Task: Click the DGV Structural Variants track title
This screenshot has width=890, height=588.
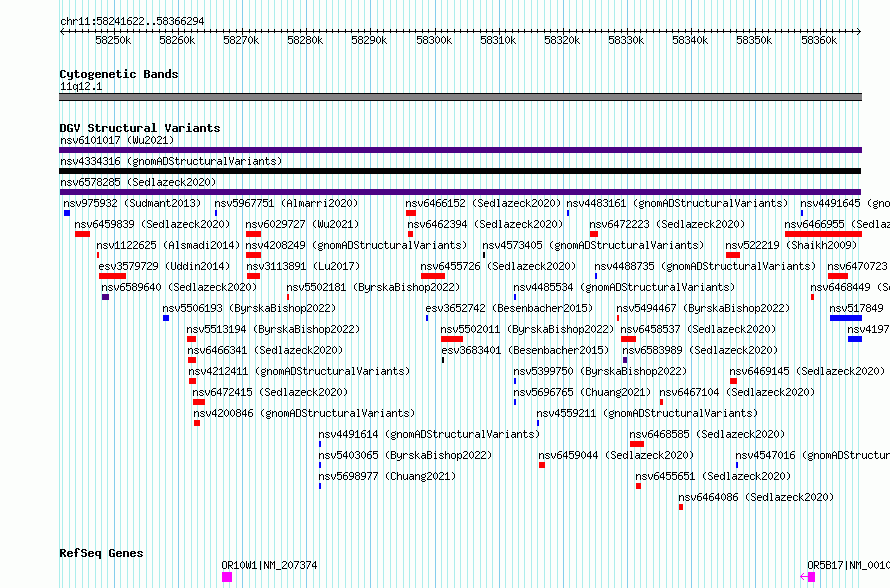Action: [140, 128]
